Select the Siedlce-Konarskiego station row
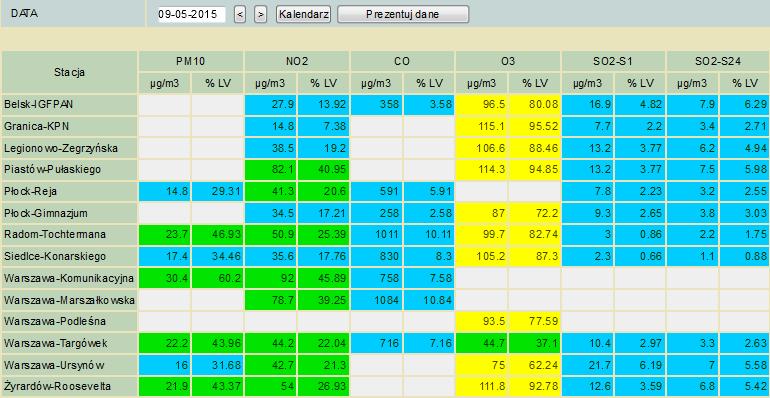The image size is (770, 398). 69,256
